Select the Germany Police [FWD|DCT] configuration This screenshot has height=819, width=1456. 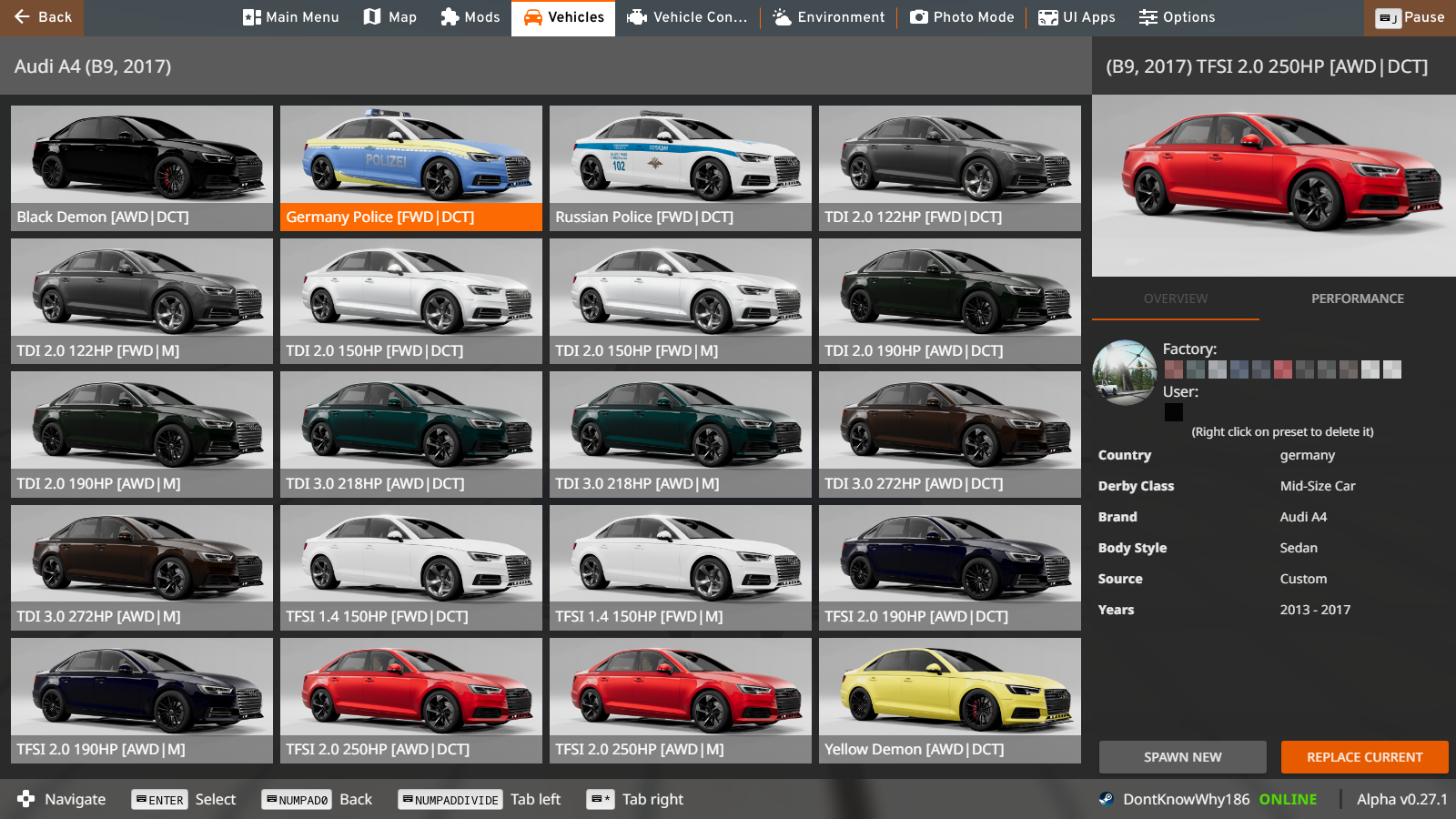coord(411,168)
